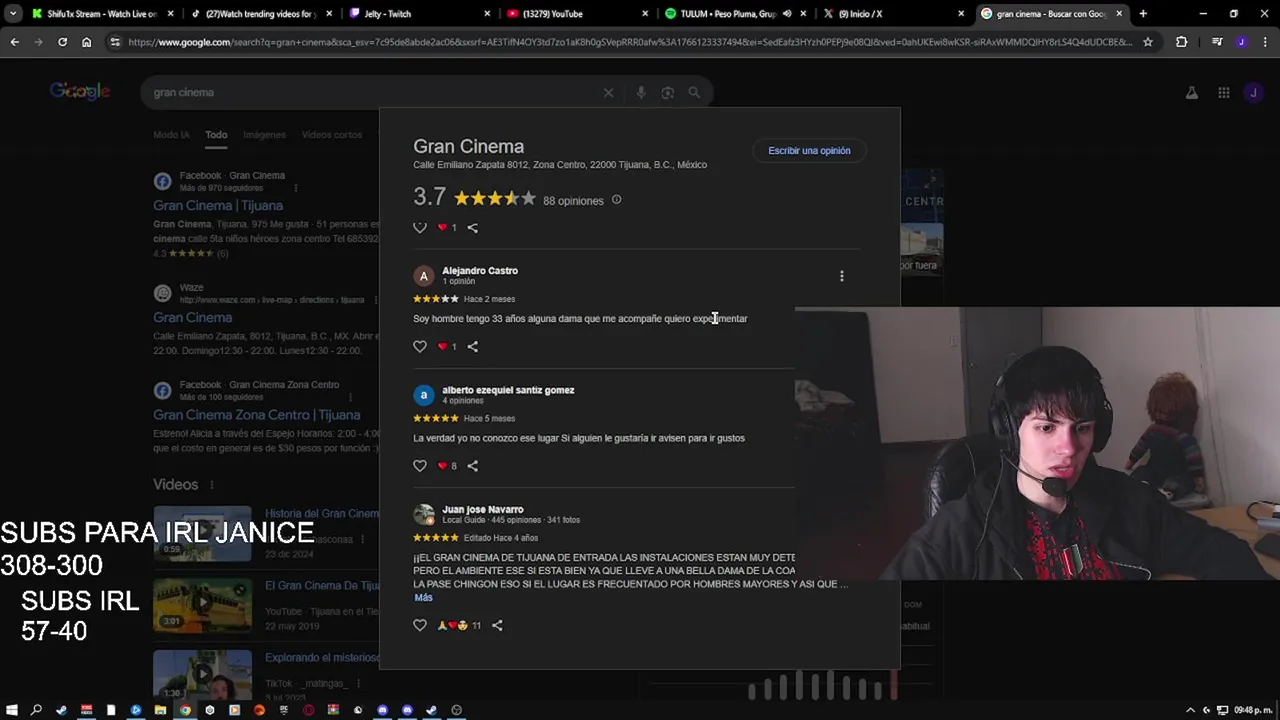Expand Juan jose Navarro review with Más
The height and width of the screenshot is (720, 1280).
[x=423, y=597]
